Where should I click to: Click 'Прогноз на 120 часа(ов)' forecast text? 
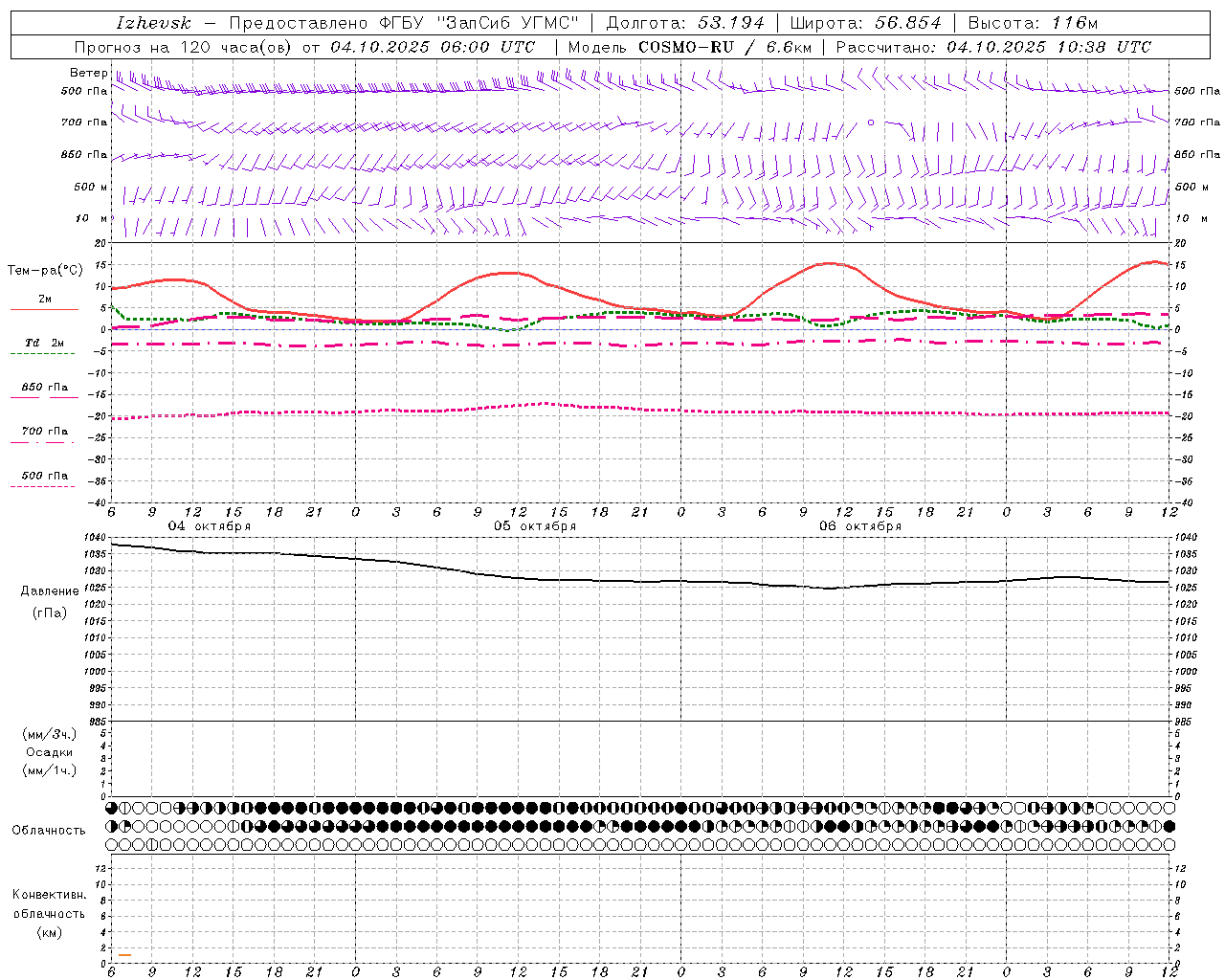tap(182, 47)
